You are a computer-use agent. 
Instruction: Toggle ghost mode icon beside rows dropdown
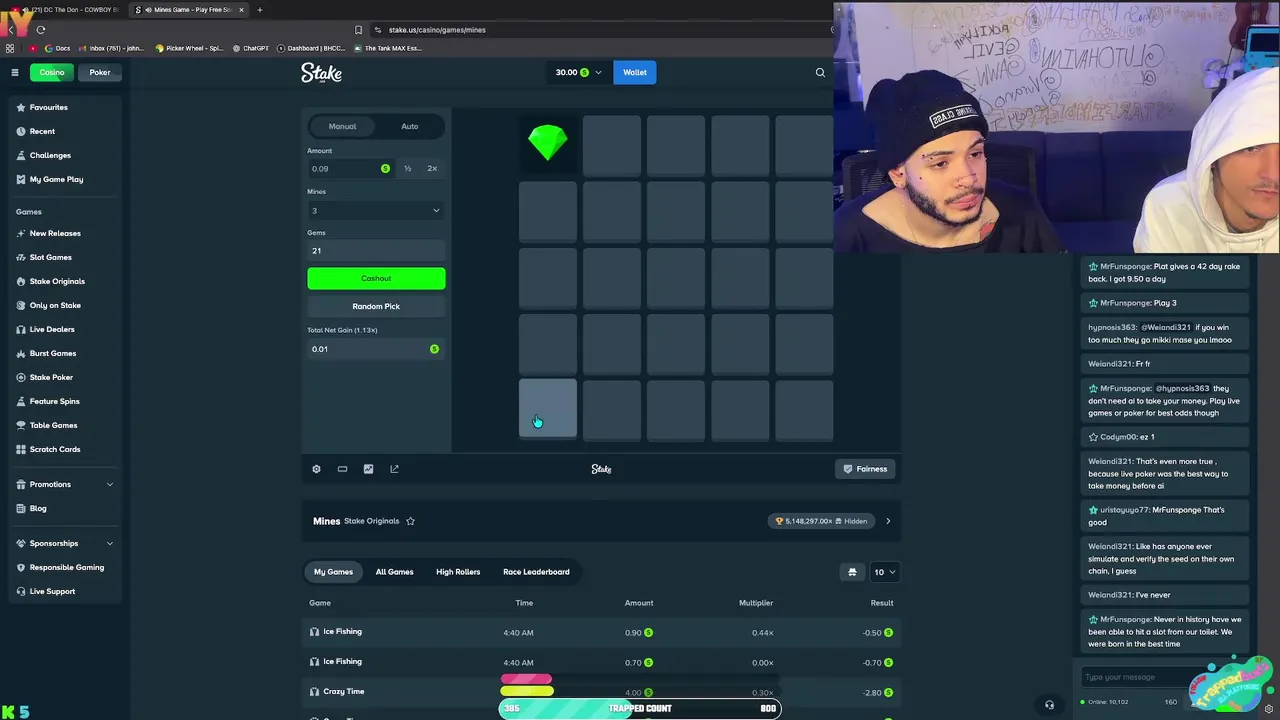coord(852,572)
